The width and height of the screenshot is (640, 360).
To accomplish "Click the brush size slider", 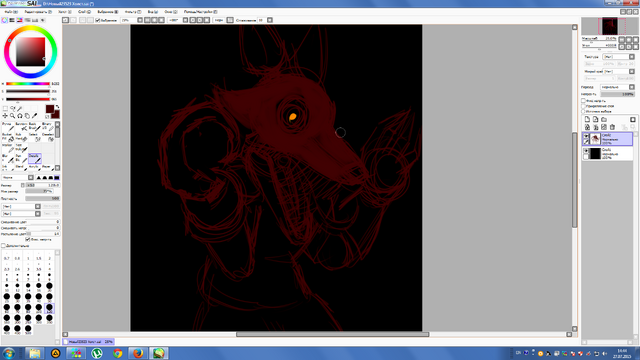I will point(43,185).
